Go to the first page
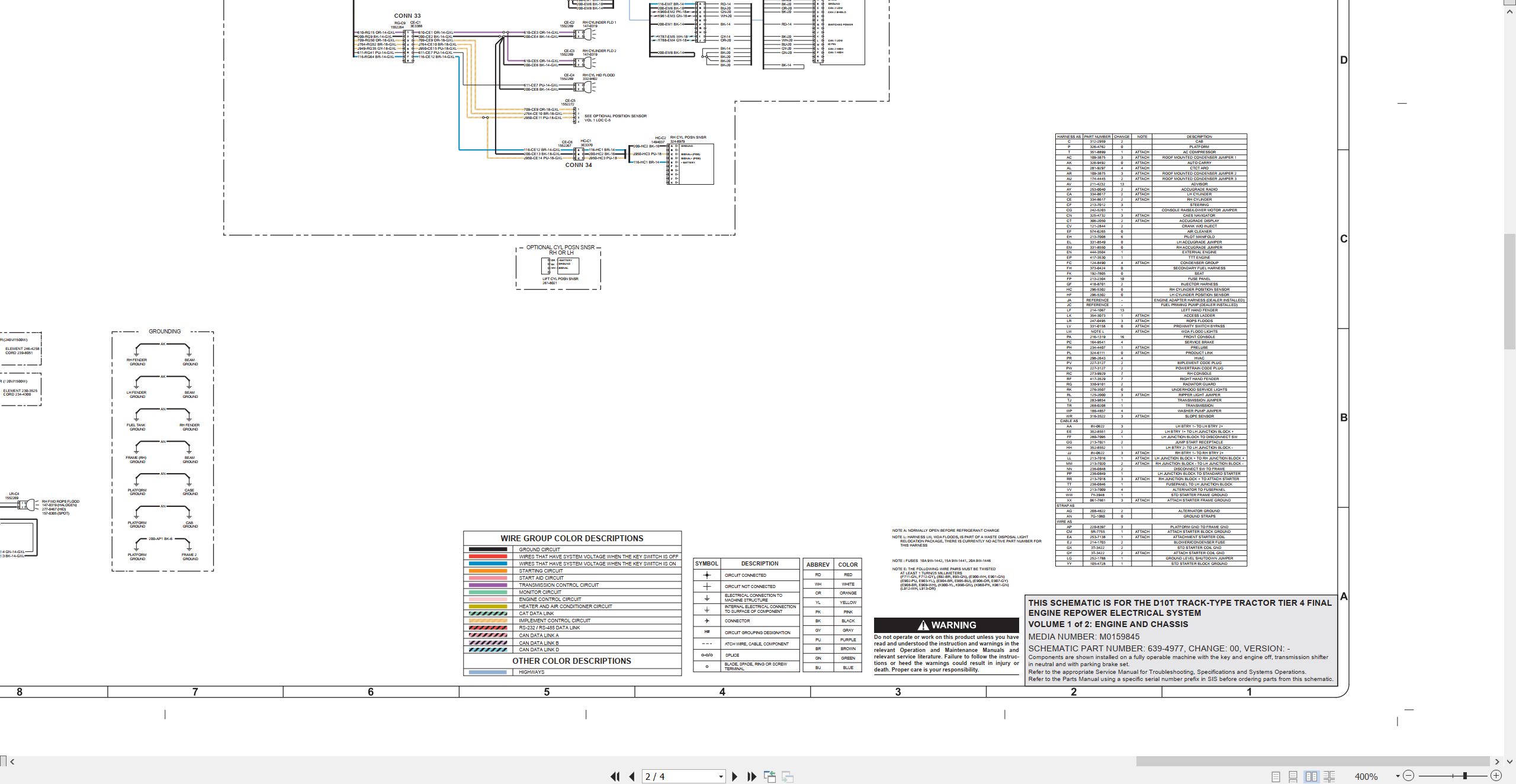Viewport: 1516px width, 784px height. coord(615,776)
